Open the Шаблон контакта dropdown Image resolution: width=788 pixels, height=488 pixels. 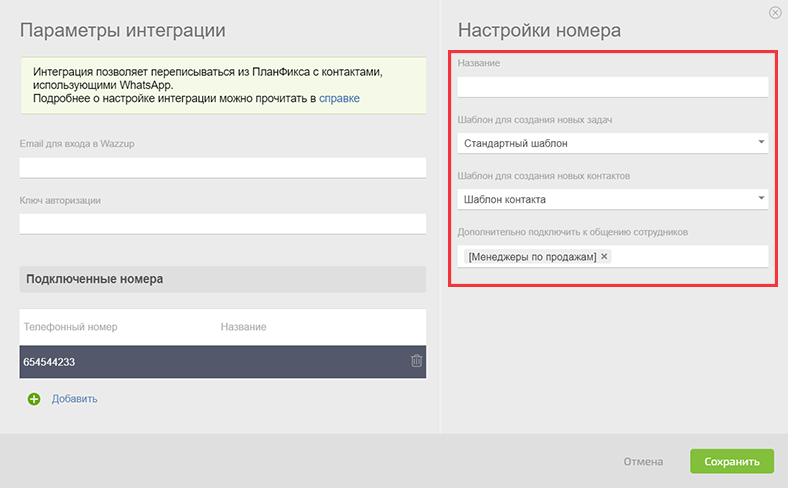point(613,199)
